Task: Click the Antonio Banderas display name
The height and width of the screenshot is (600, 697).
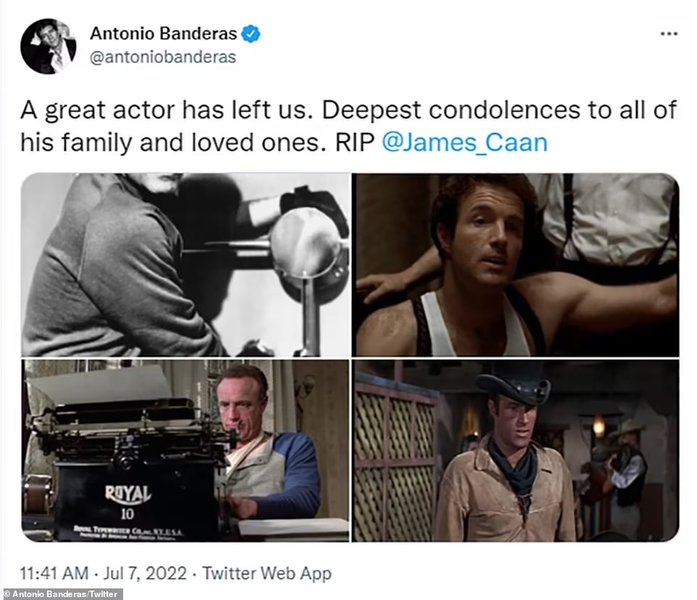Action: pos(163,34)
